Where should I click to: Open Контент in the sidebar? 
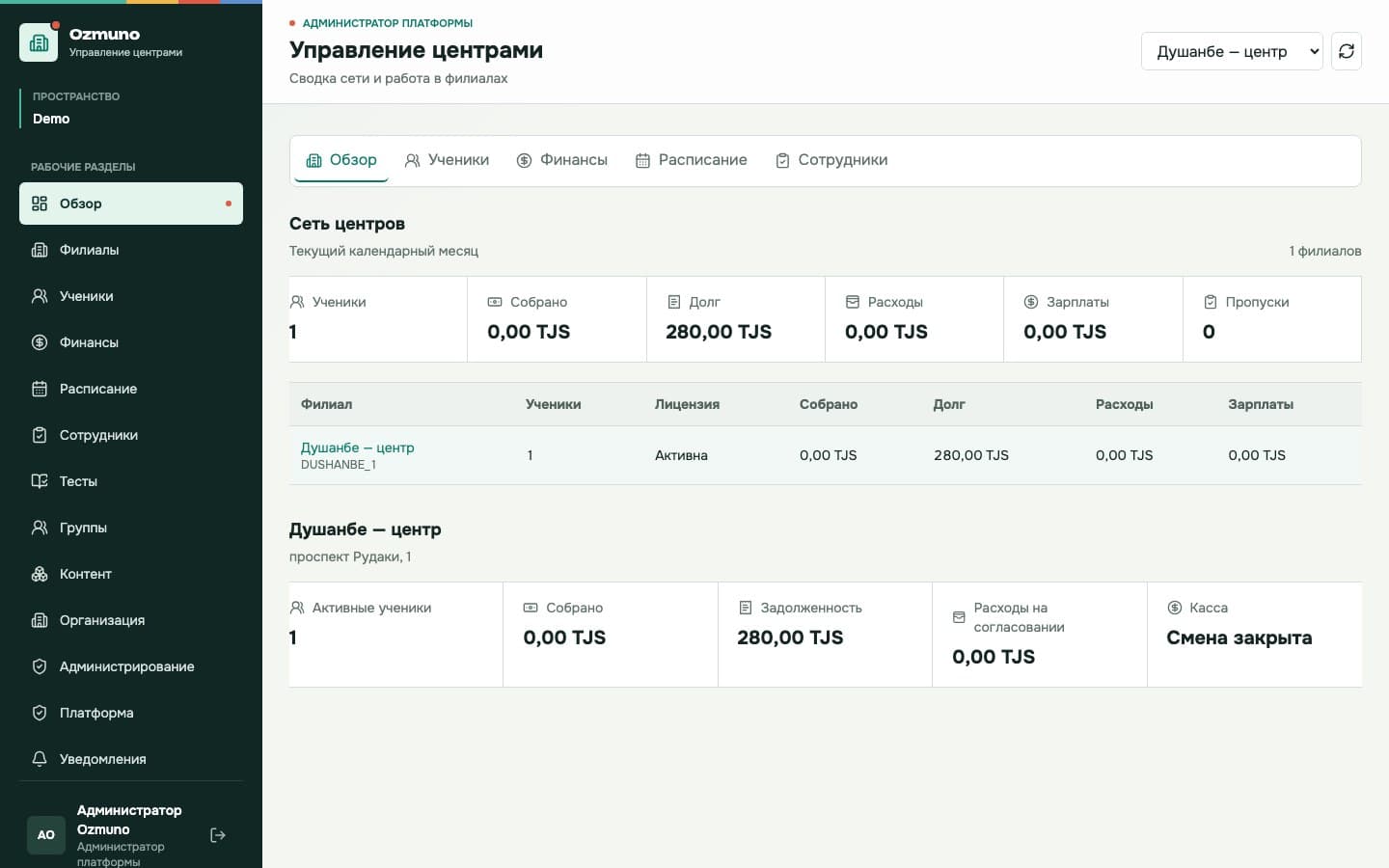pyautogui.click(x=131, y=574)
